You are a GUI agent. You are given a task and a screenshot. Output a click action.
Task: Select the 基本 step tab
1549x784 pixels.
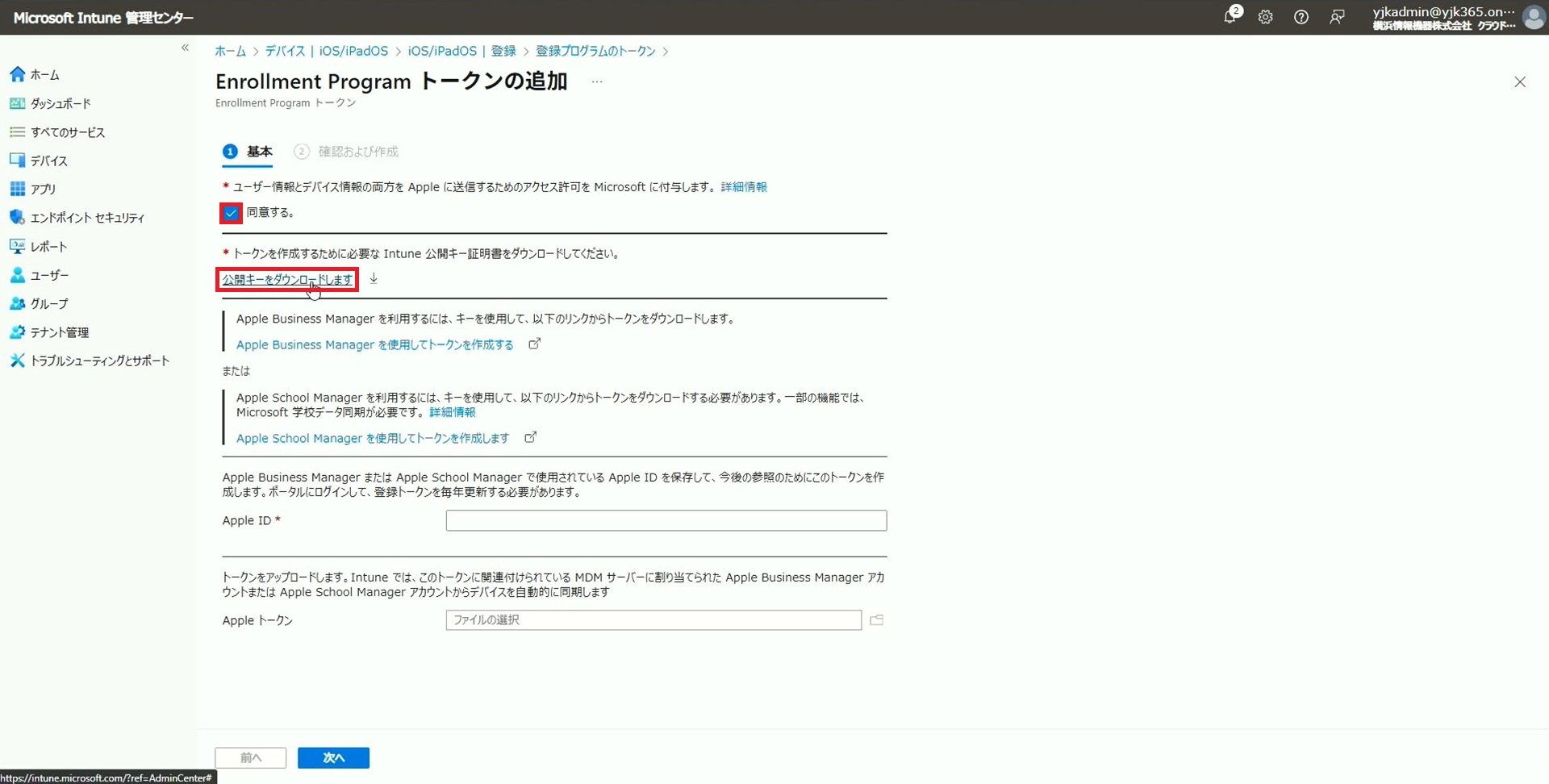[248, 152]
